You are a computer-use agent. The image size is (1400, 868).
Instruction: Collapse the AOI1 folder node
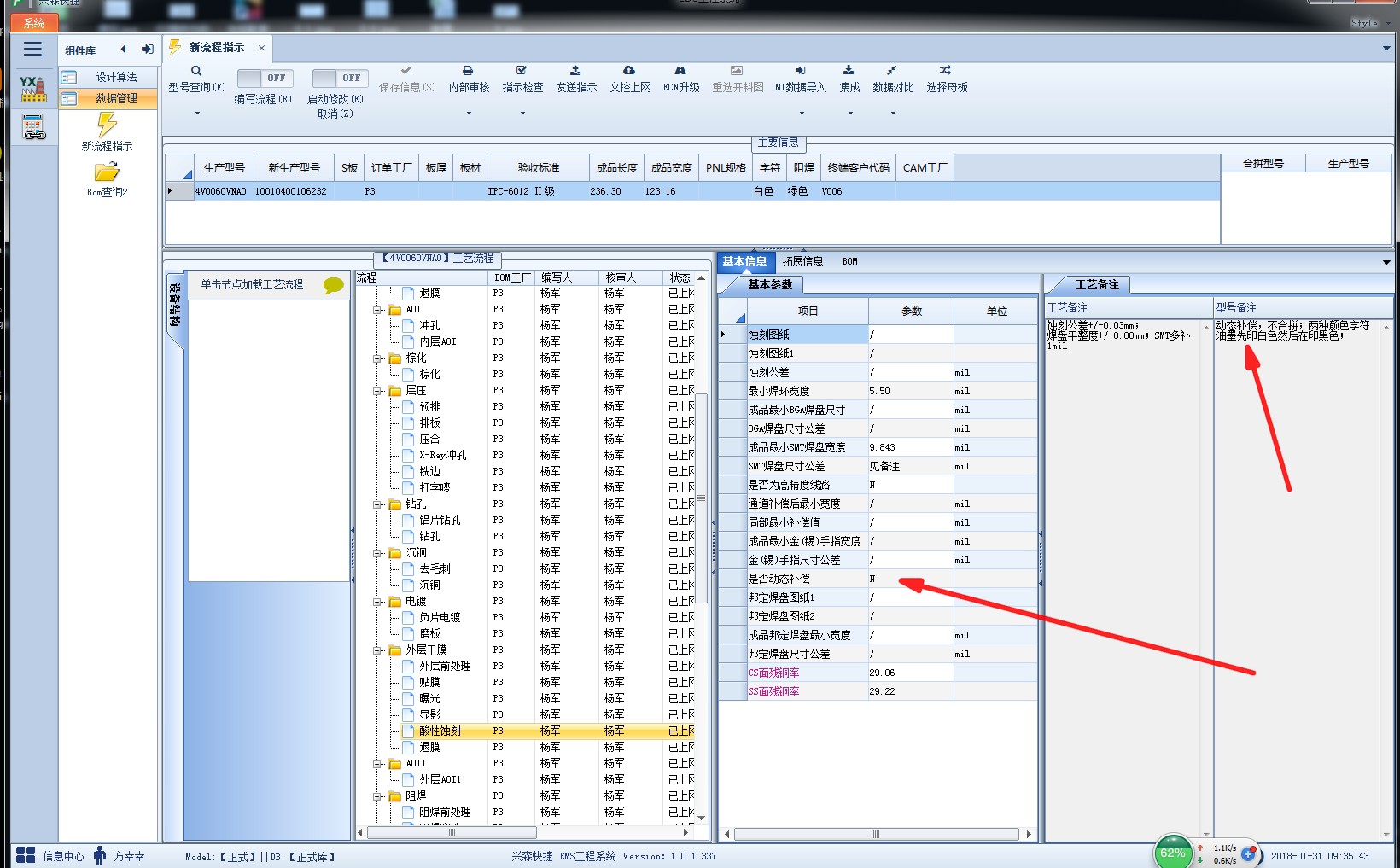(377, 764)
